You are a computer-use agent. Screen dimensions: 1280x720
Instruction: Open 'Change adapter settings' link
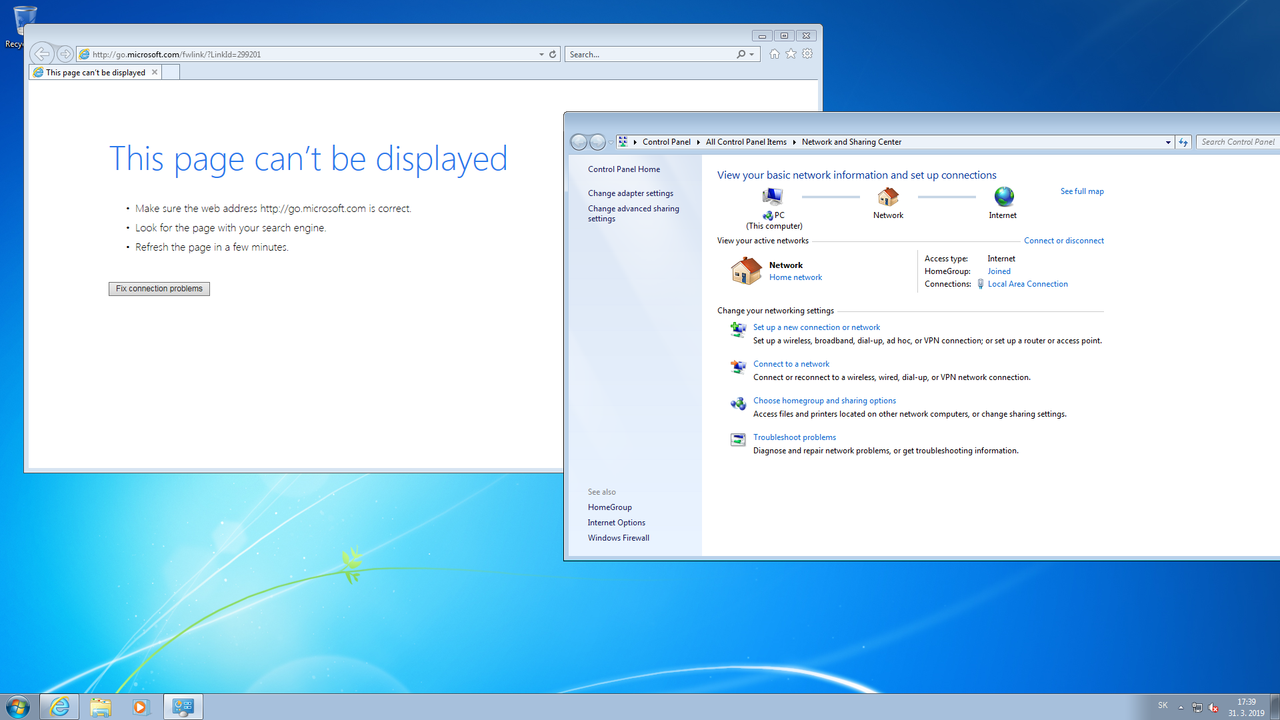coord(630,193)
